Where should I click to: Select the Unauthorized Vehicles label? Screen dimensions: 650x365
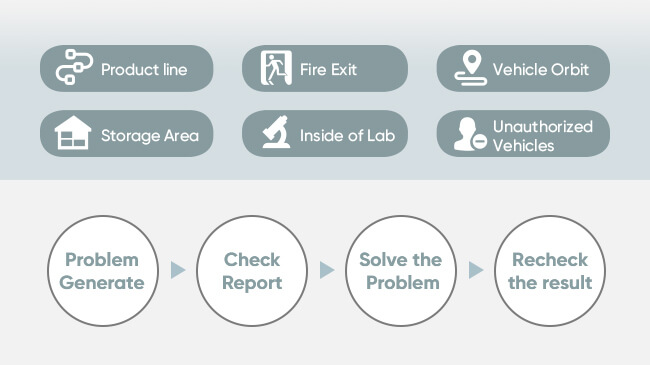pyautogui.click(x=543, y=136)
